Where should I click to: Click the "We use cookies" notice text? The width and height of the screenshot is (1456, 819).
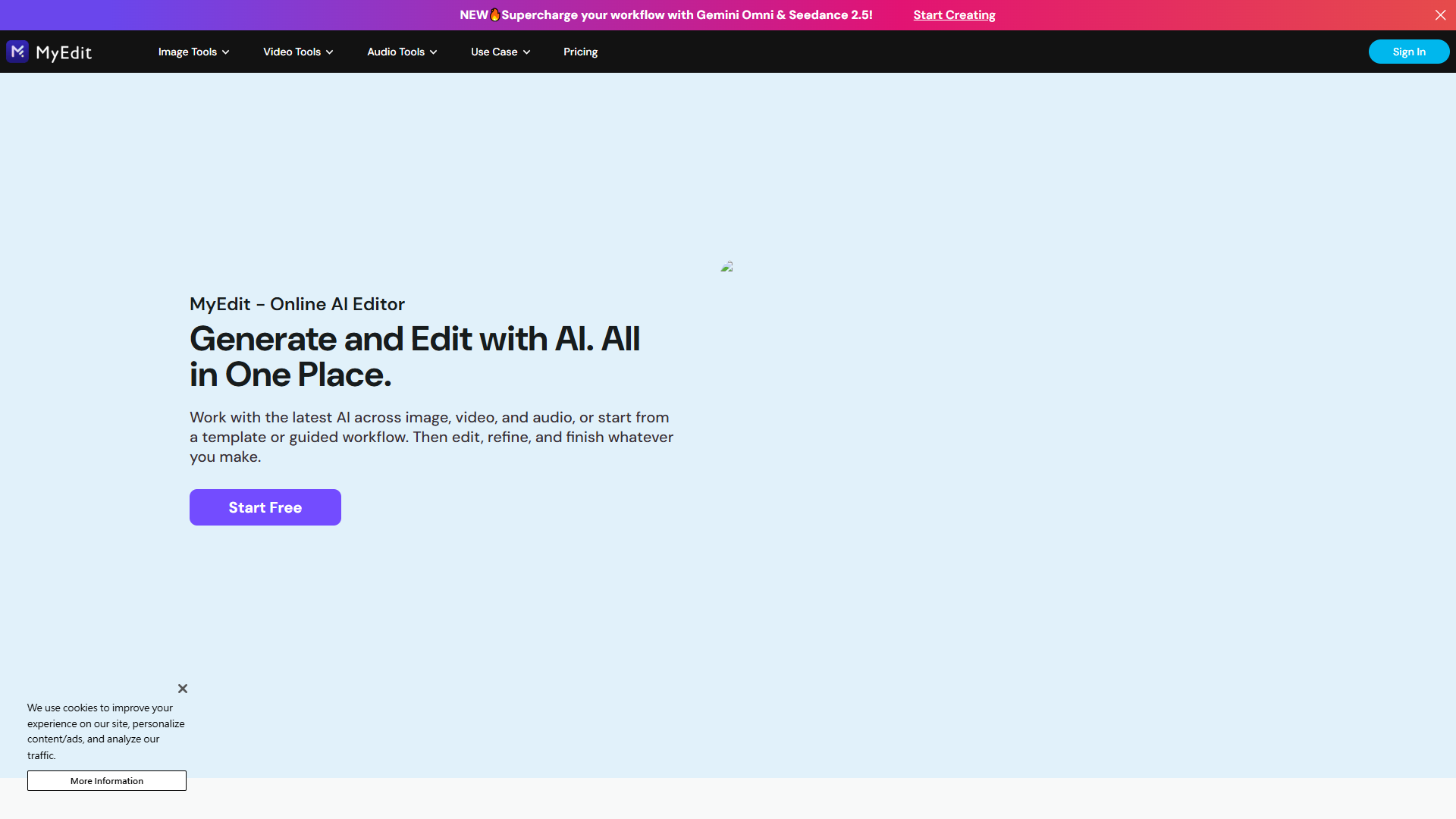106,731
